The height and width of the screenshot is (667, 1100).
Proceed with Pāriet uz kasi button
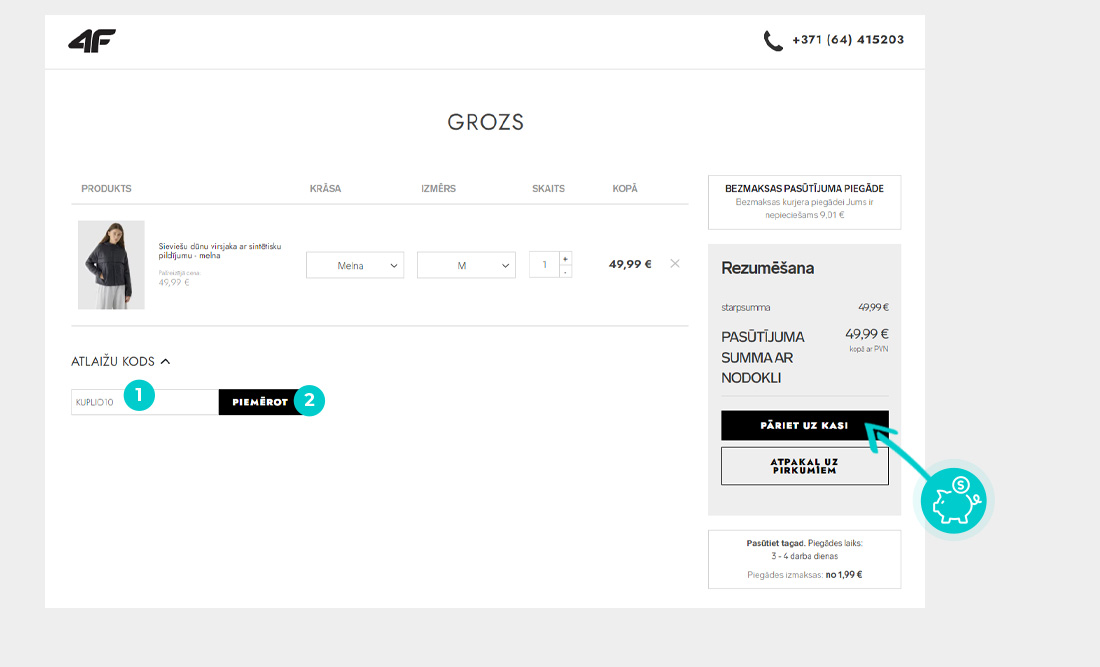pos(804,425)
